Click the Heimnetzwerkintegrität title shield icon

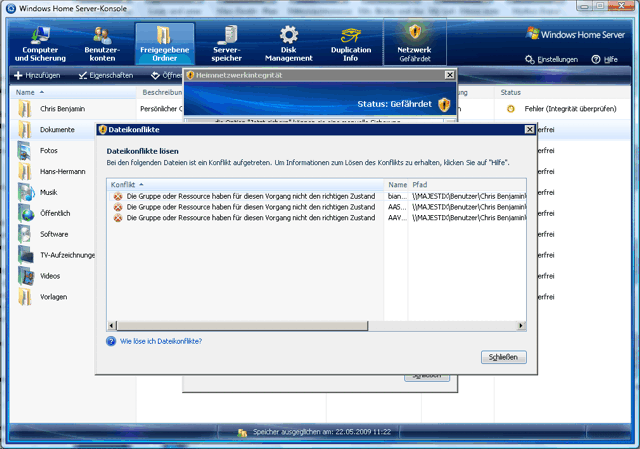coord(190,75)
